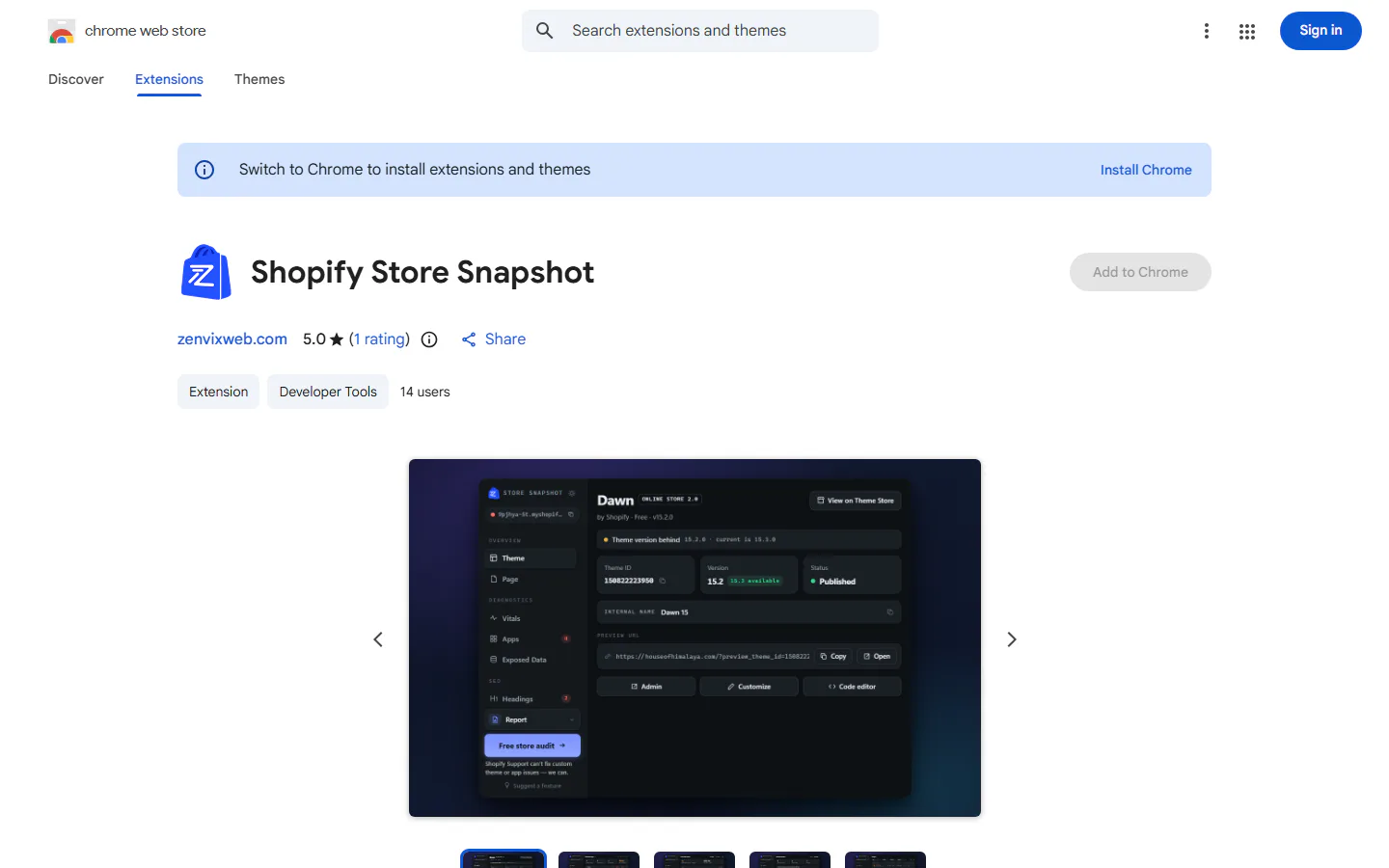The height and width of the screenshot is (868, 1389).
Task: Click the rating star icon
Action: 337,339
